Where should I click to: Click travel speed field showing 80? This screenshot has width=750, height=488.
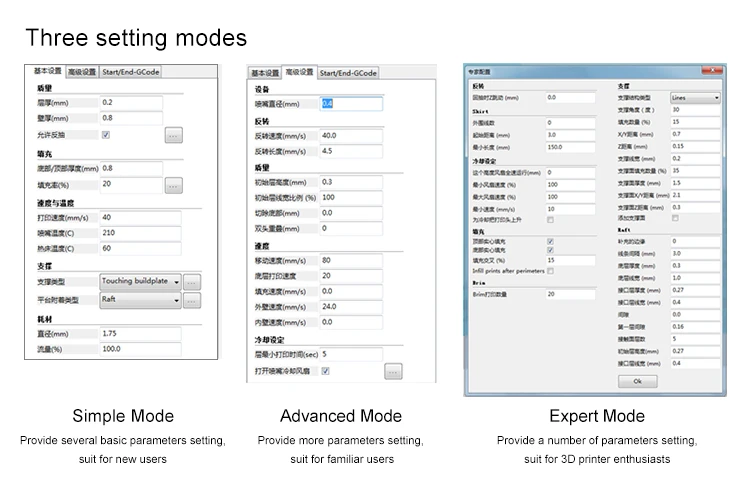point(351,260)
